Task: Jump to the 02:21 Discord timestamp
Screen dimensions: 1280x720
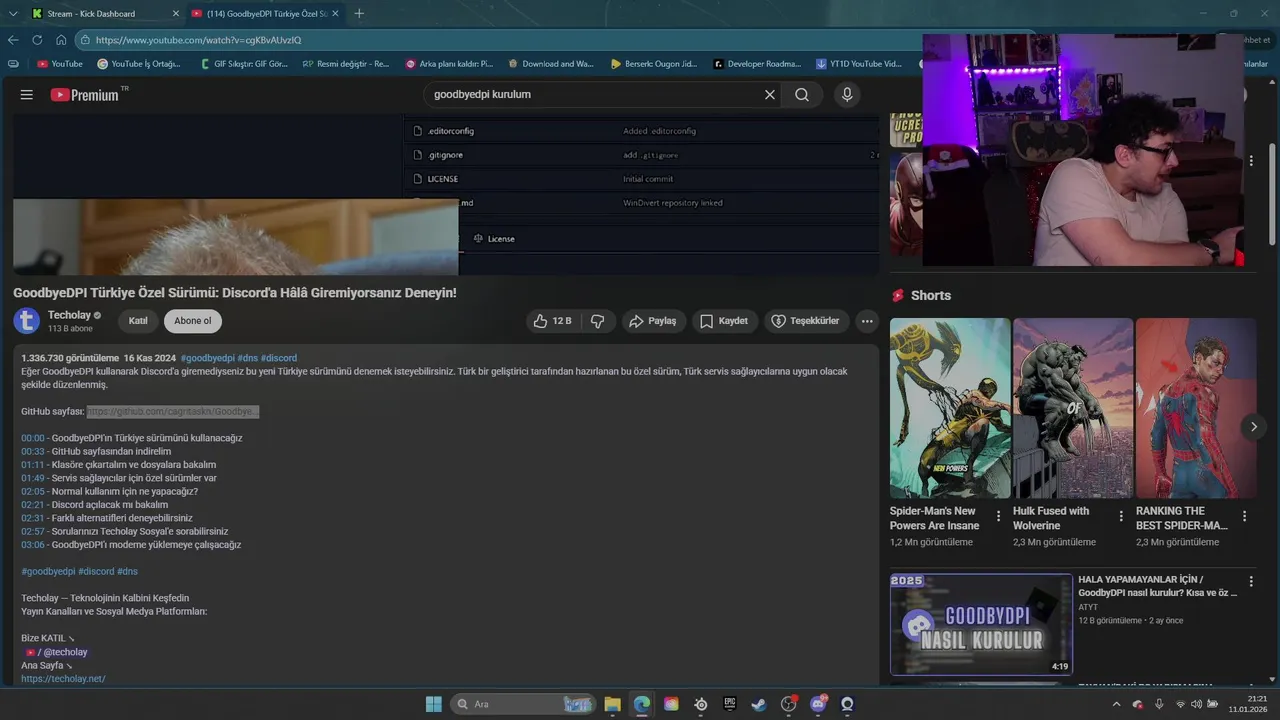Action: point(33,505)
